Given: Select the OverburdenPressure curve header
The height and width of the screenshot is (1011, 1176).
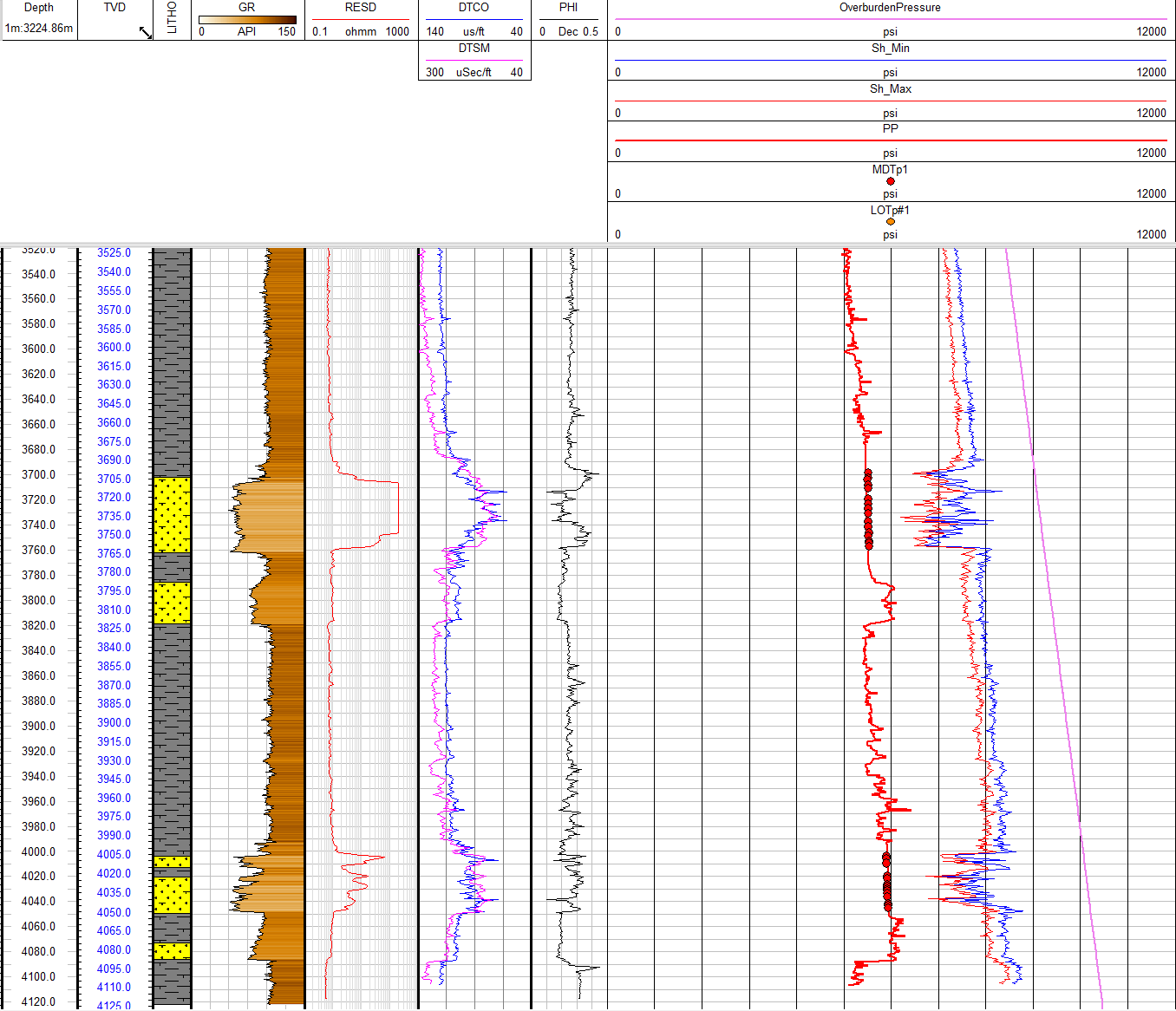Looking at the screenshot, I should click(890, 8).
